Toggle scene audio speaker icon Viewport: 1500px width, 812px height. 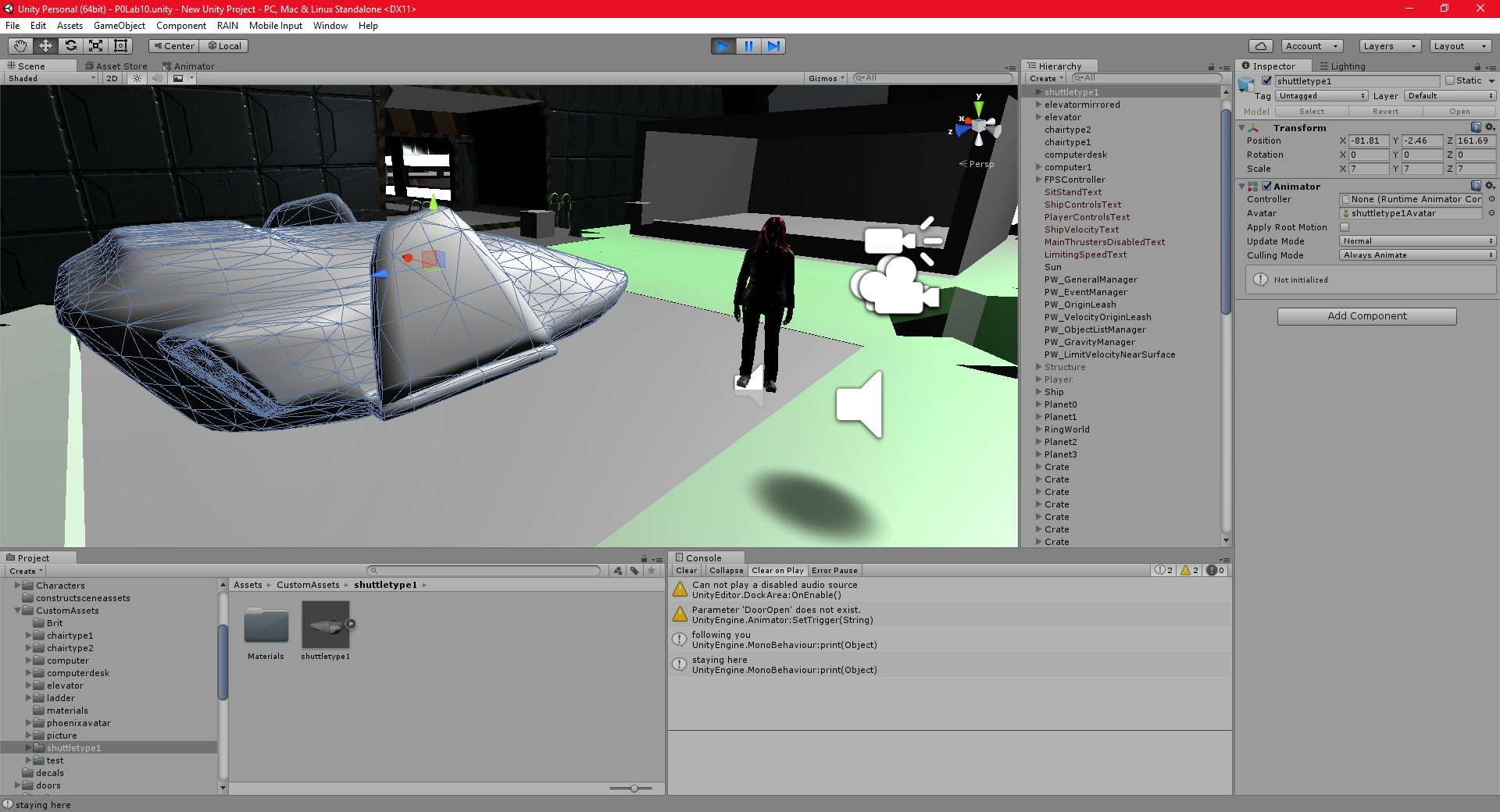tap(157, 78)
